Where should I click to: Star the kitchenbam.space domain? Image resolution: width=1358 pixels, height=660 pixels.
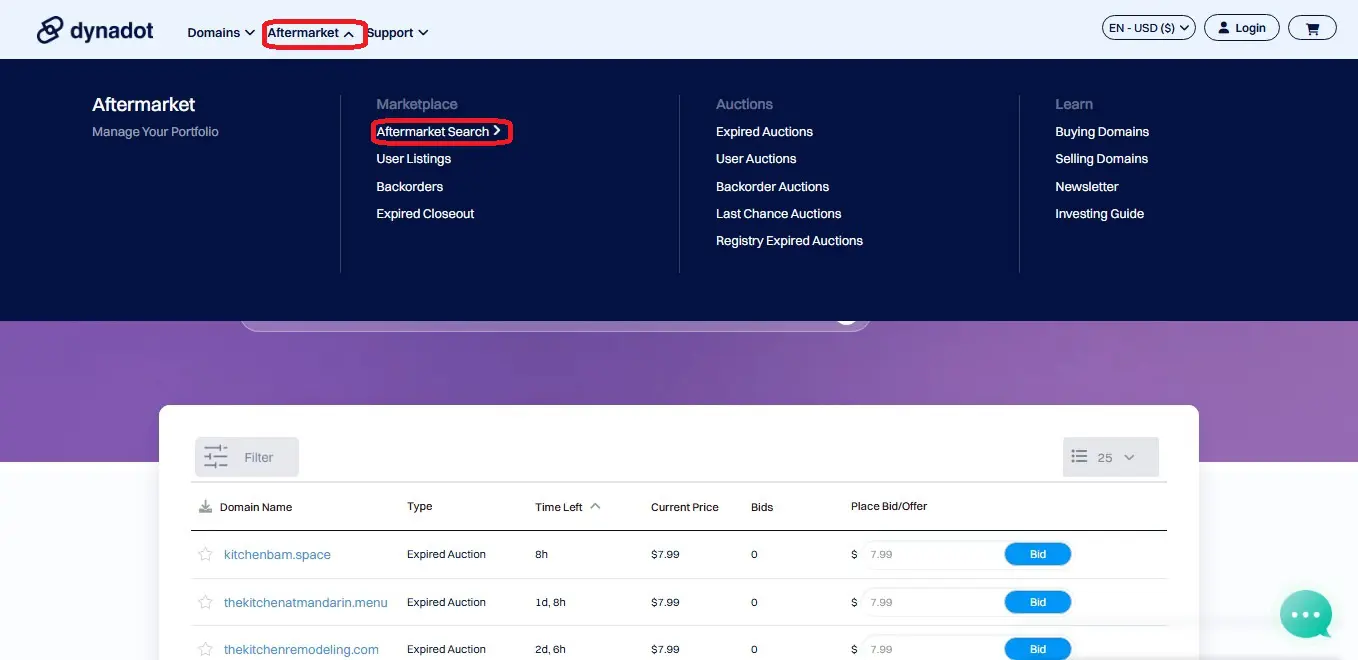(205, 554)
